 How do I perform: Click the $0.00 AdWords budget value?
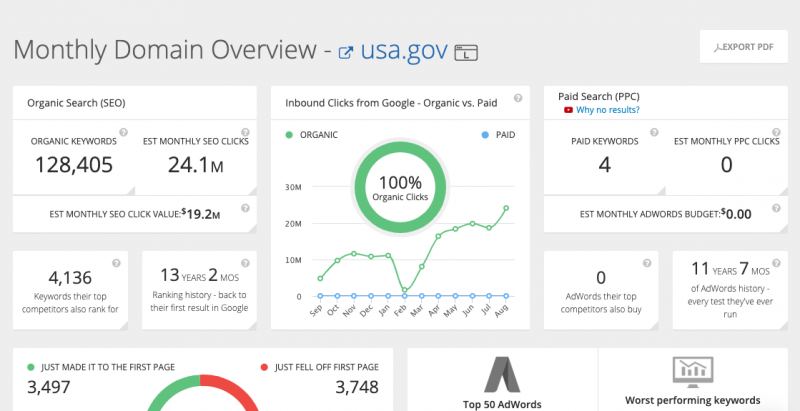pyautogui.click(x=736, y=214)
